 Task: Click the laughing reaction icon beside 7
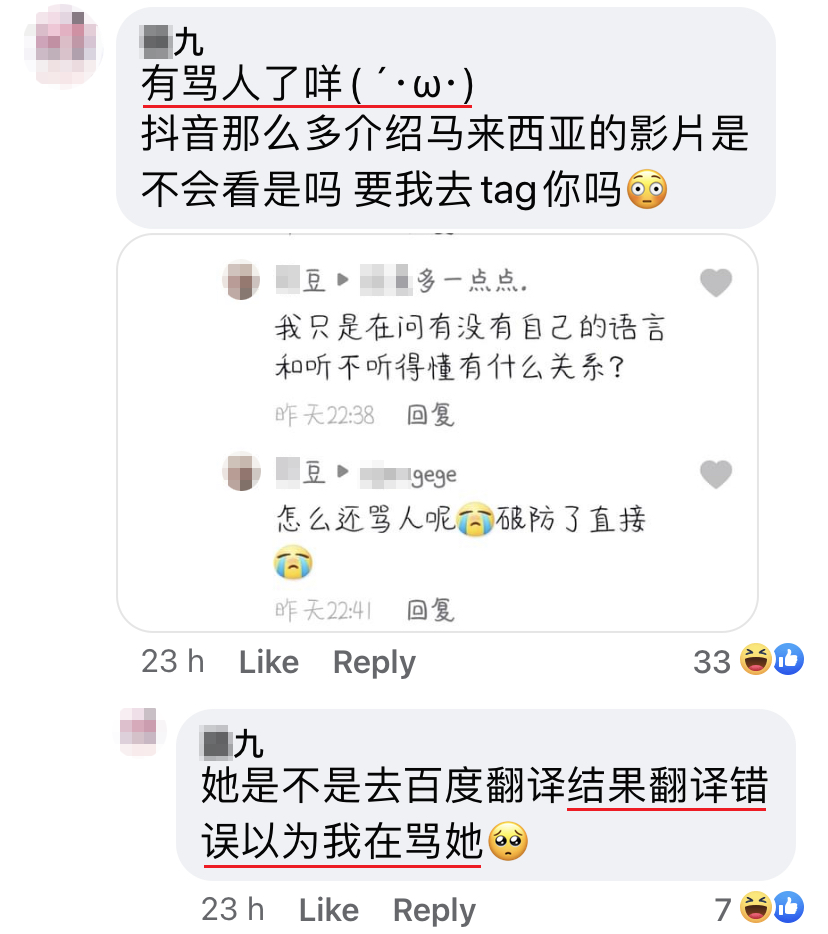[755, 907]
